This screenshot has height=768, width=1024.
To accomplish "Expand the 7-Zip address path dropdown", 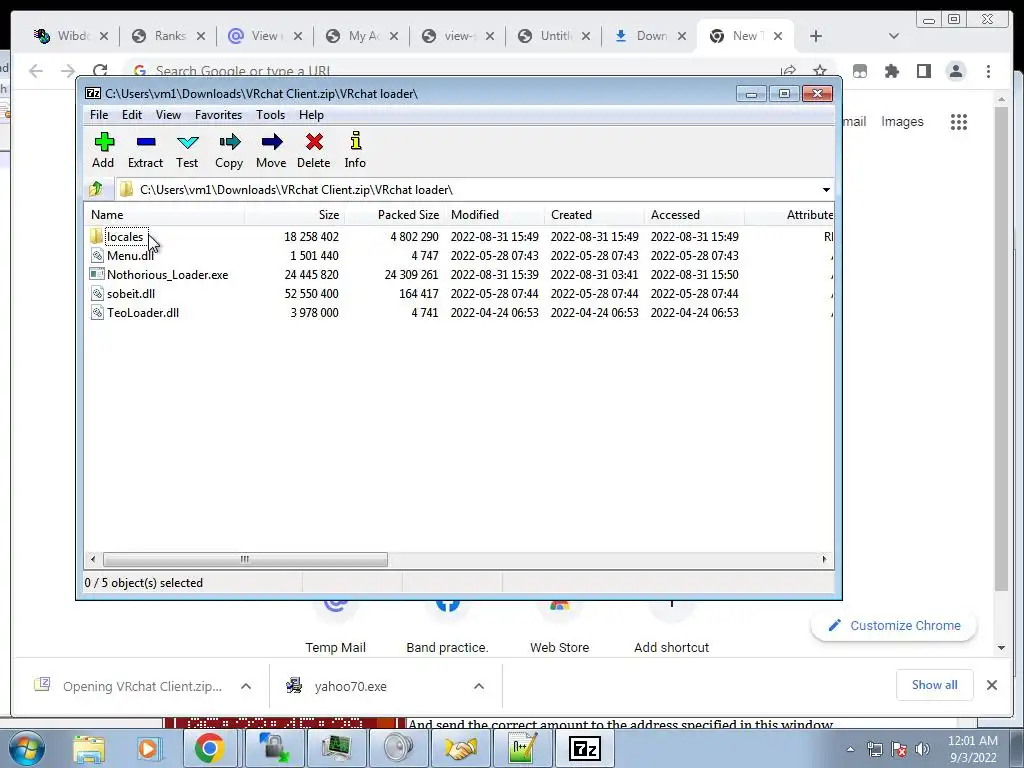I will pos(826,189).
